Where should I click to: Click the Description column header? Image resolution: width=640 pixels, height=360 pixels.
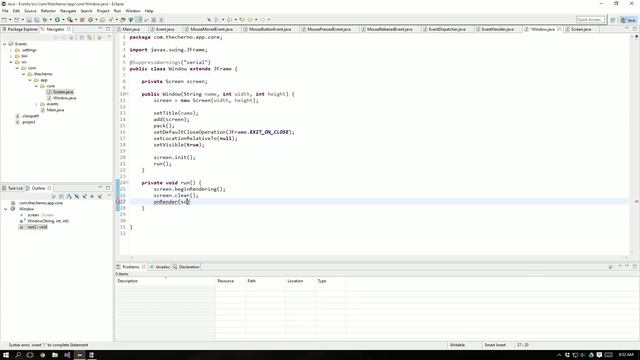(x=165, y=281)
